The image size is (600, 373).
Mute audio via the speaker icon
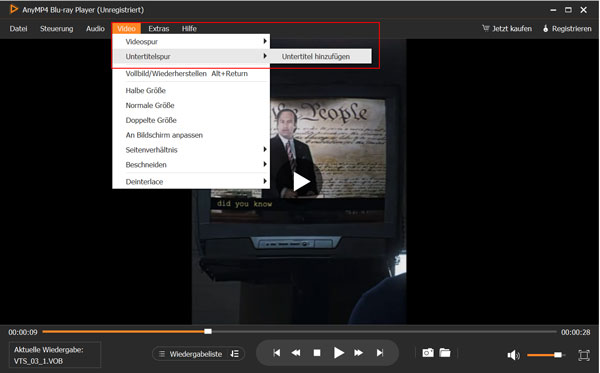pyautogui.click(x=513, y=355)
